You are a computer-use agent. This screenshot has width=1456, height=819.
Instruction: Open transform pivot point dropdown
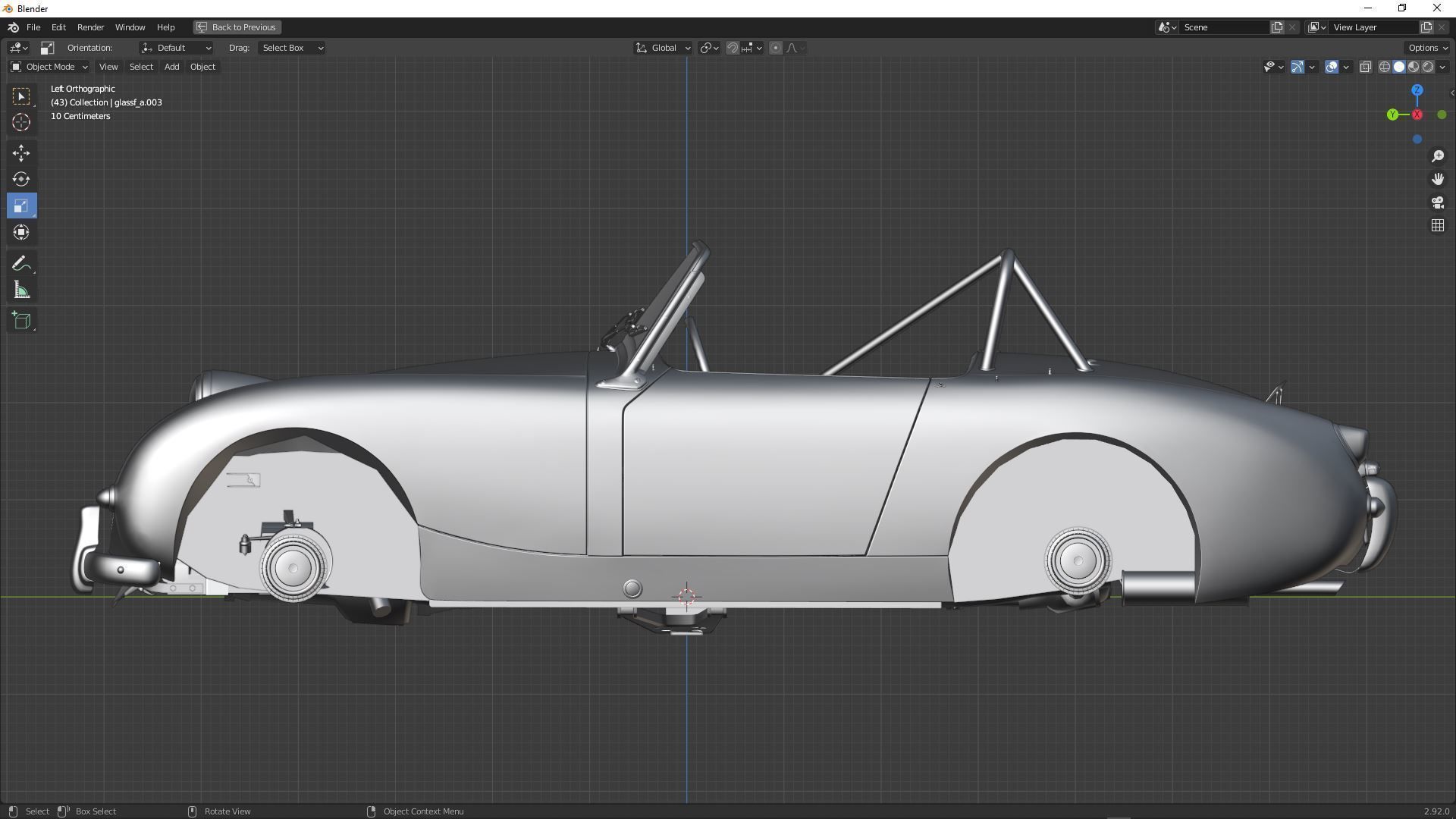click(709, 48)
